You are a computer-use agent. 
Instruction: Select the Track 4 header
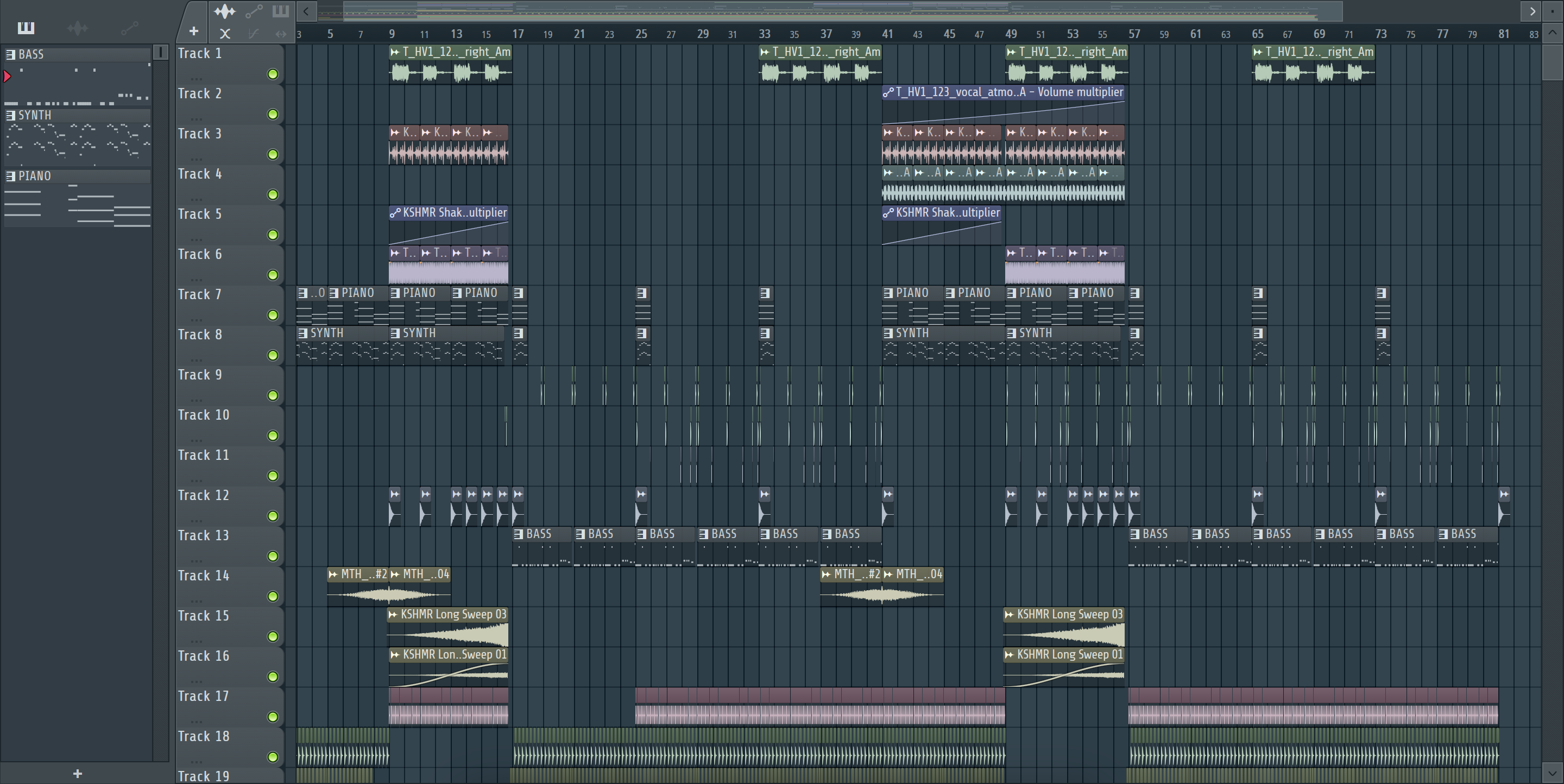click(x=230, y=185)
